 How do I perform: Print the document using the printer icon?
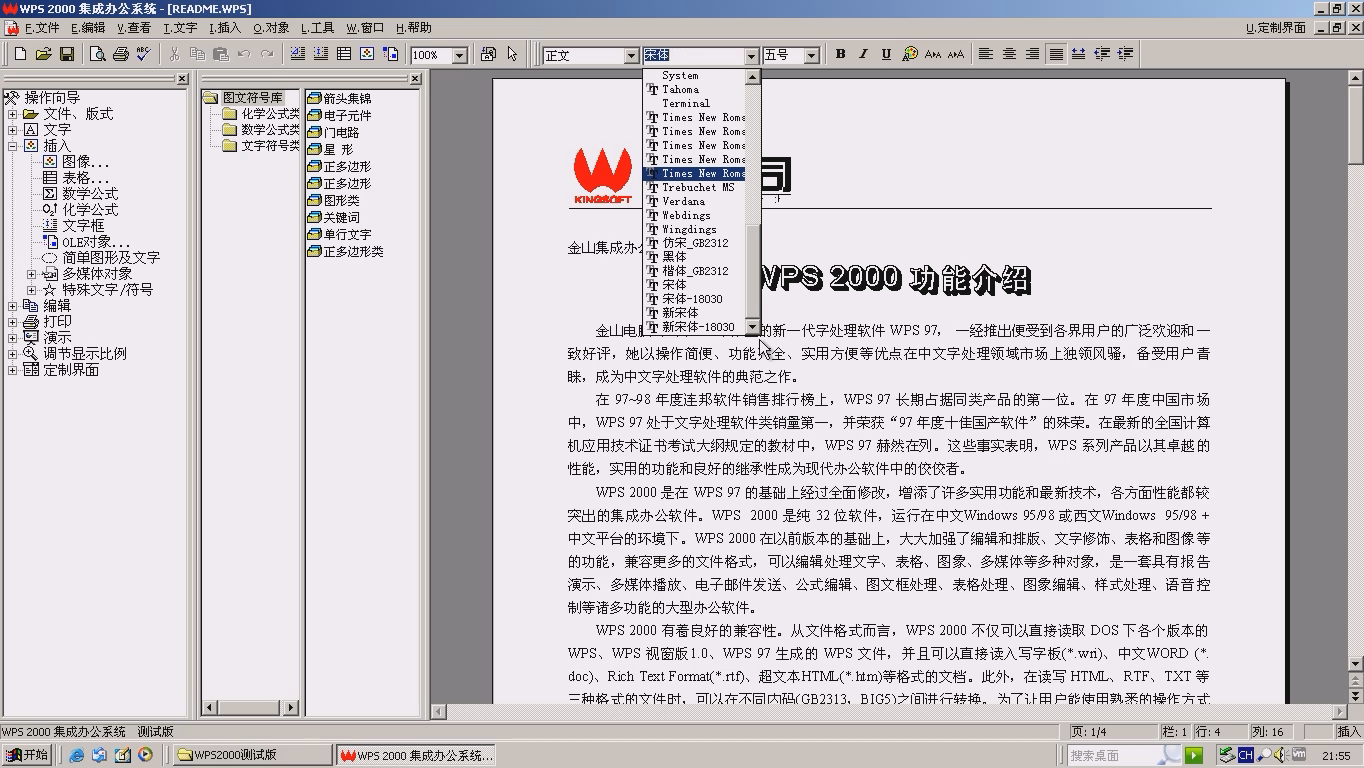pyautogui.click(x=121, y=54)
